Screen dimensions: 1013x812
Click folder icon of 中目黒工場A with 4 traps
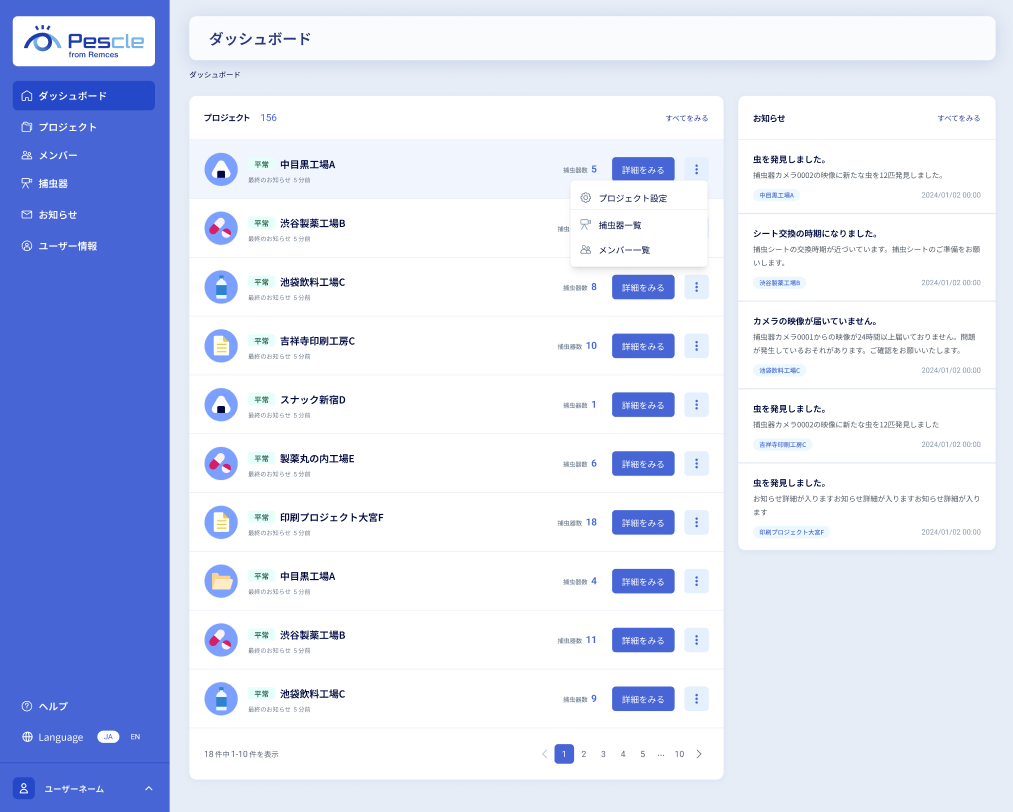pyautogui.click(x=221, y=581)
